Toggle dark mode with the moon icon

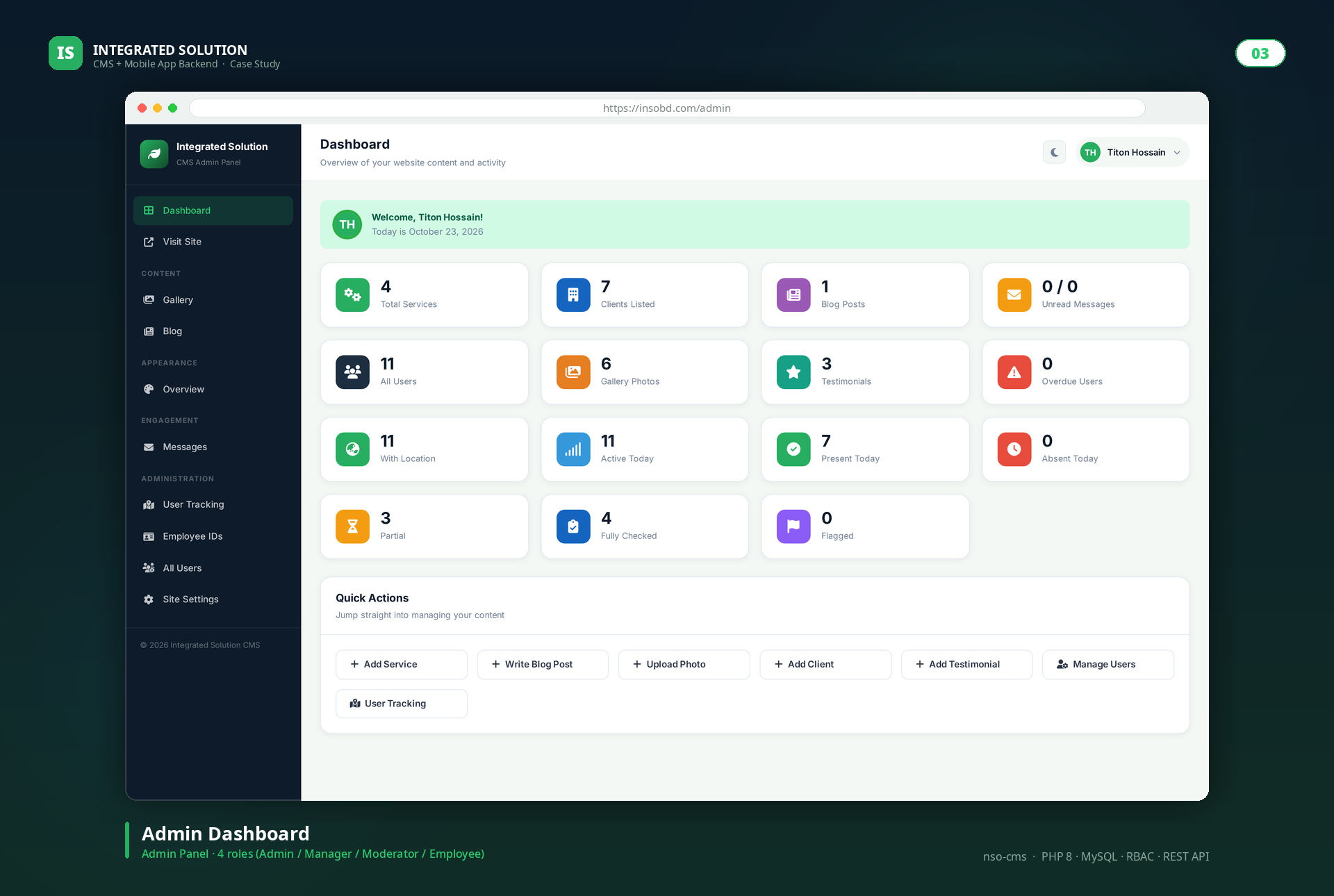pyautogui.click(x=1054, y=152)
